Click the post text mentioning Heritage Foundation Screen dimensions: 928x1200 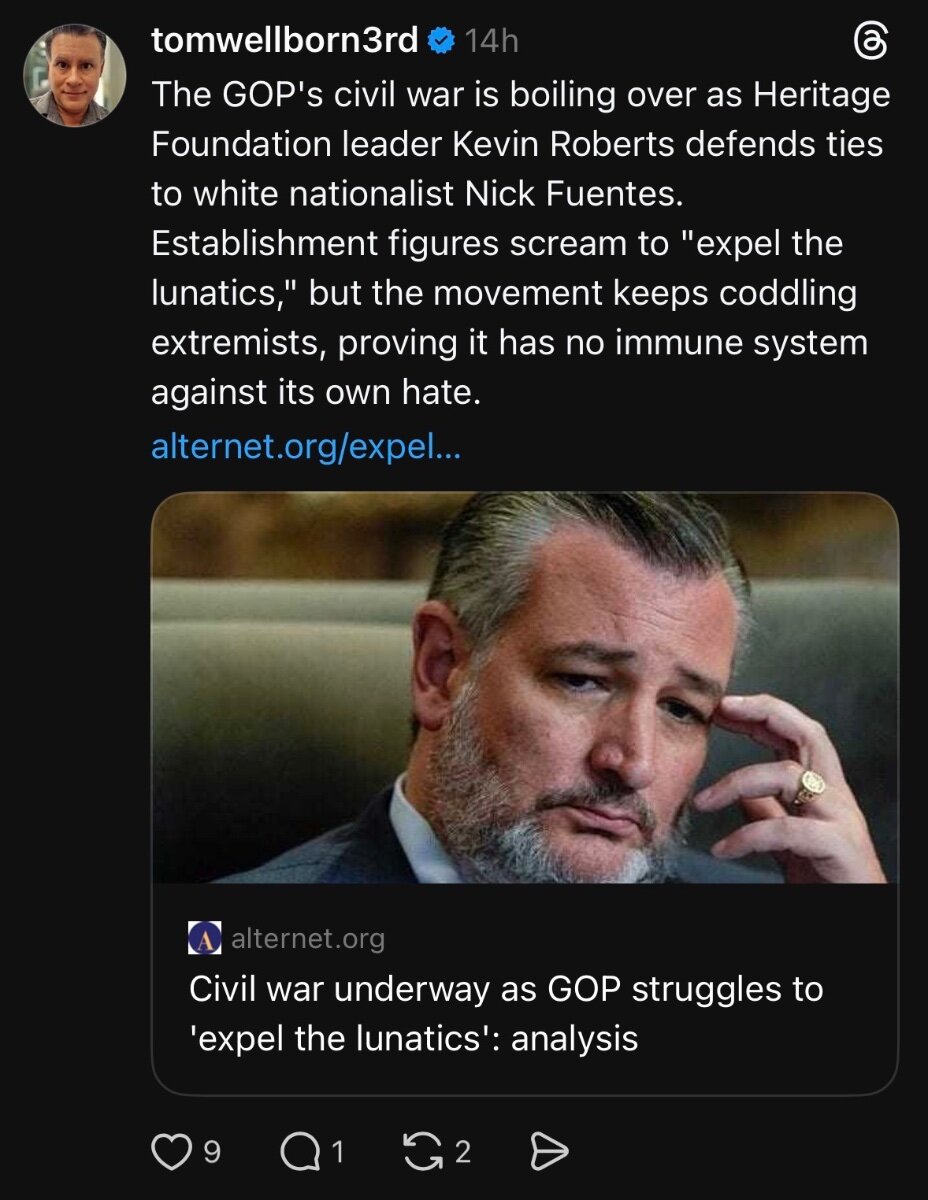click(520, 120)
